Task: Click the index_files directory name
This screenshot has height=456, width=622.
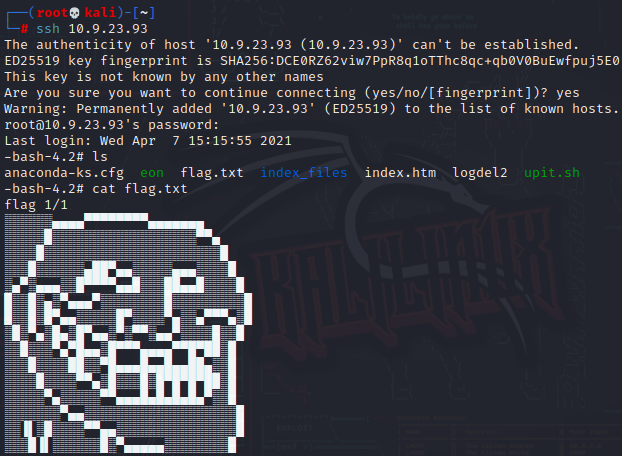Action: 304,173
